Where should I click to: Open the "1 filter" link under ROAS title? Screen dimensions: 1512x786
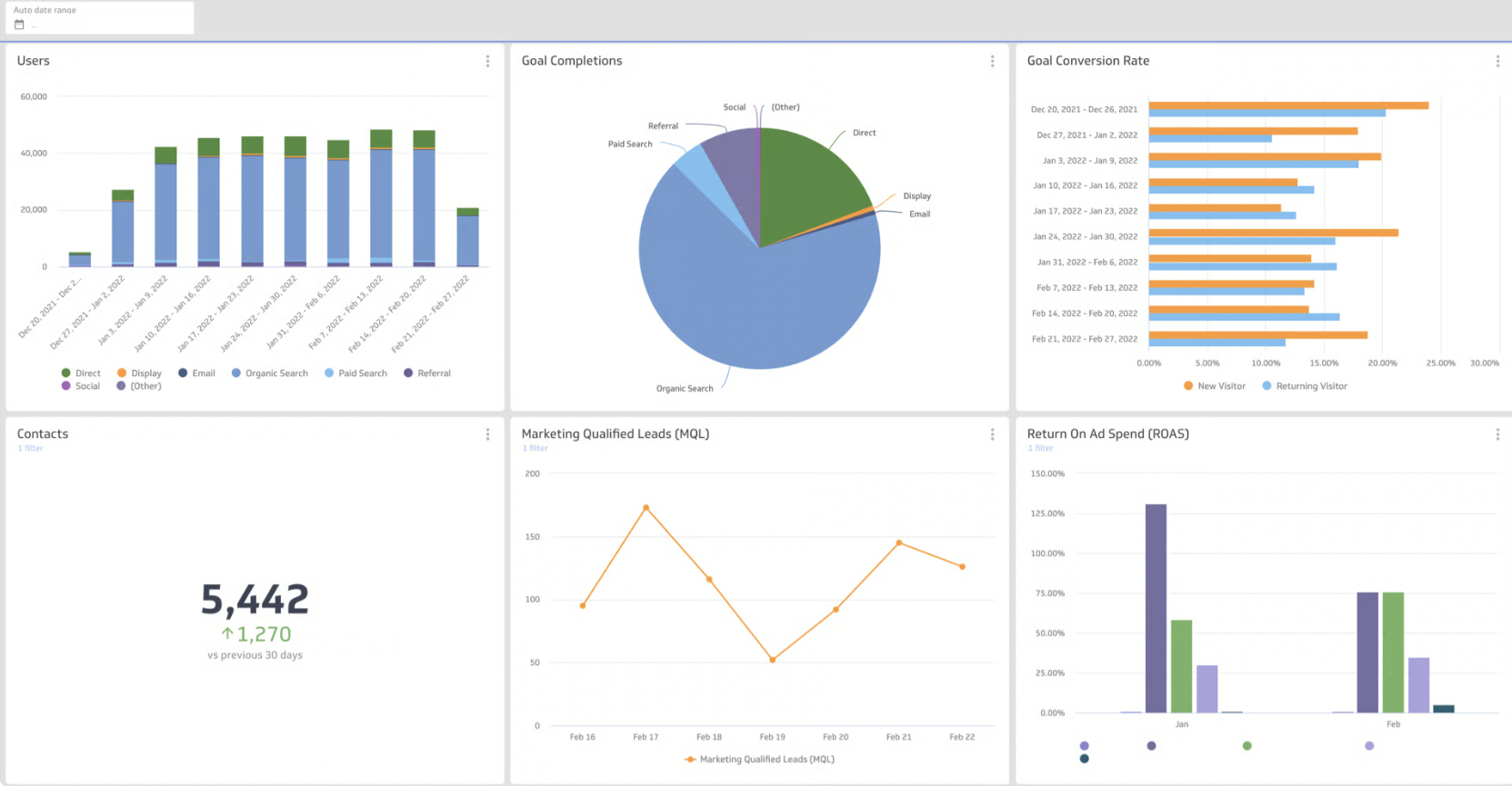coord(1040,448)
